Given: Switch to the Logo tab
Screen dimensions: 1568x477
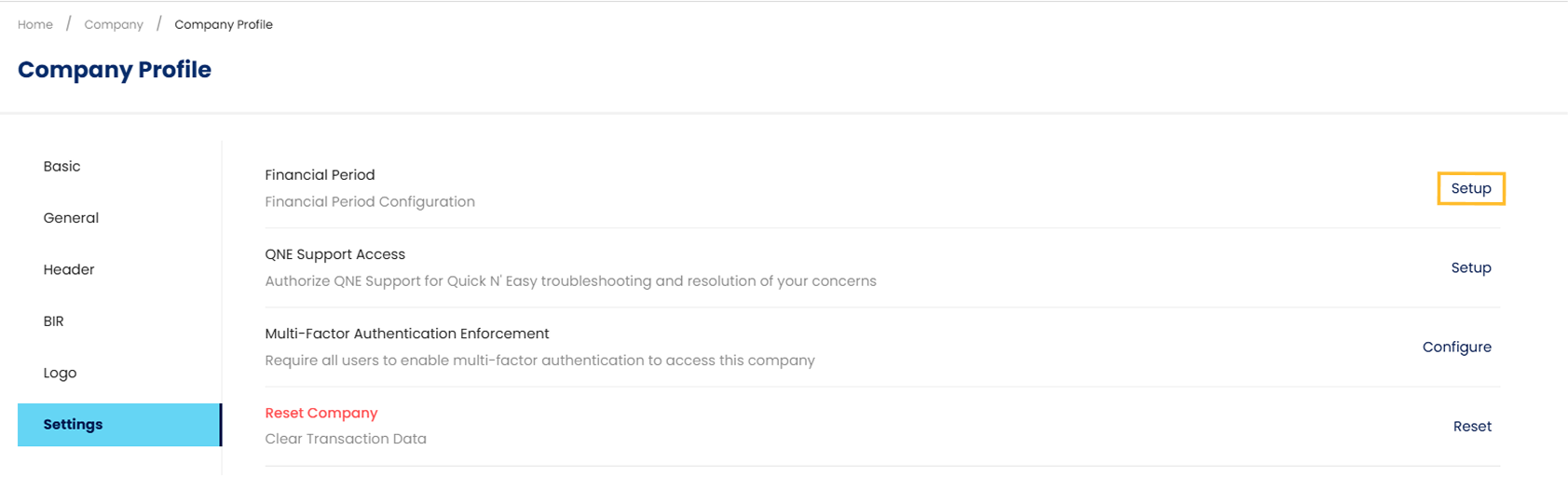Looking at the screenshot, I should click(x=60, y=374).
